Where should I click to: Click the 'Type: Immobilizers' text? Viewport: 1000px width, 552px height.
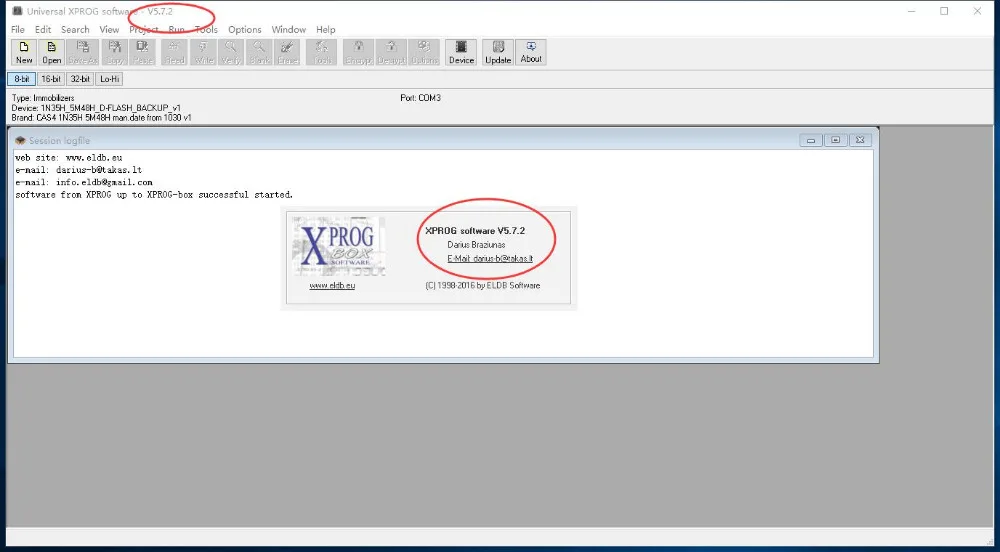43,98
